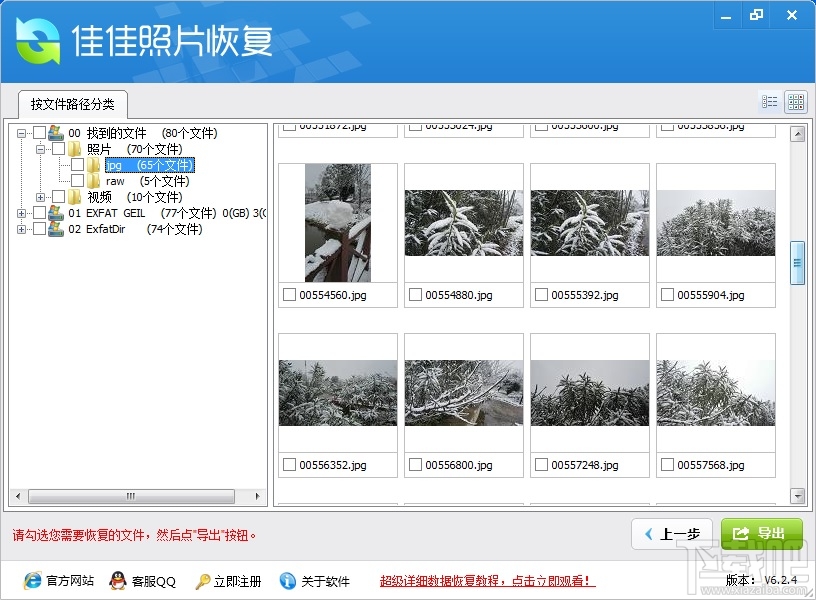Select the 按文件路径分类 tab
The width and height of the screenshot is (816, 600).
72,104
